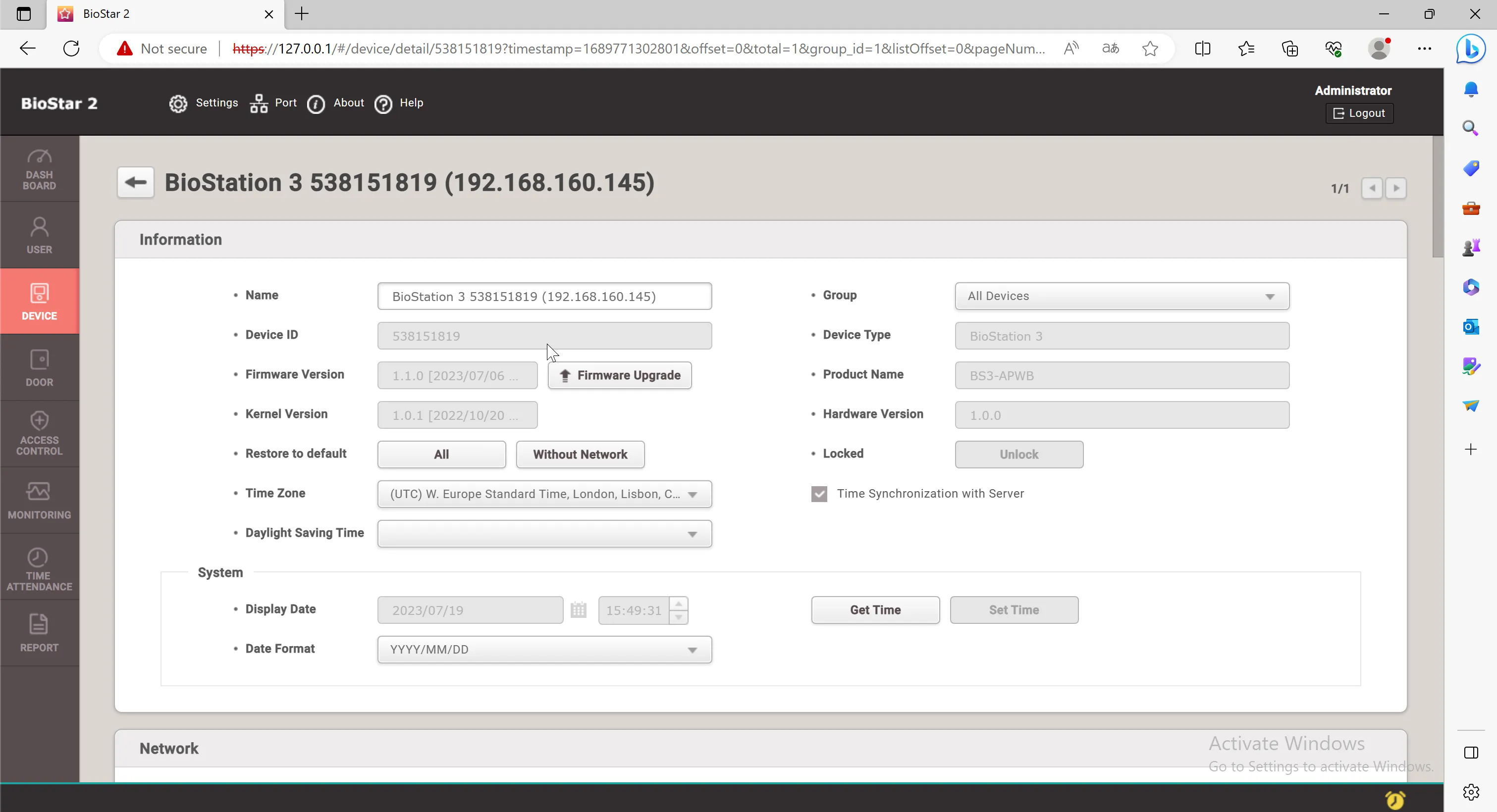Toggle Time Synchronization with Server checkbox
Viewport: 1497px width, 812px height.
pos(819,494)
